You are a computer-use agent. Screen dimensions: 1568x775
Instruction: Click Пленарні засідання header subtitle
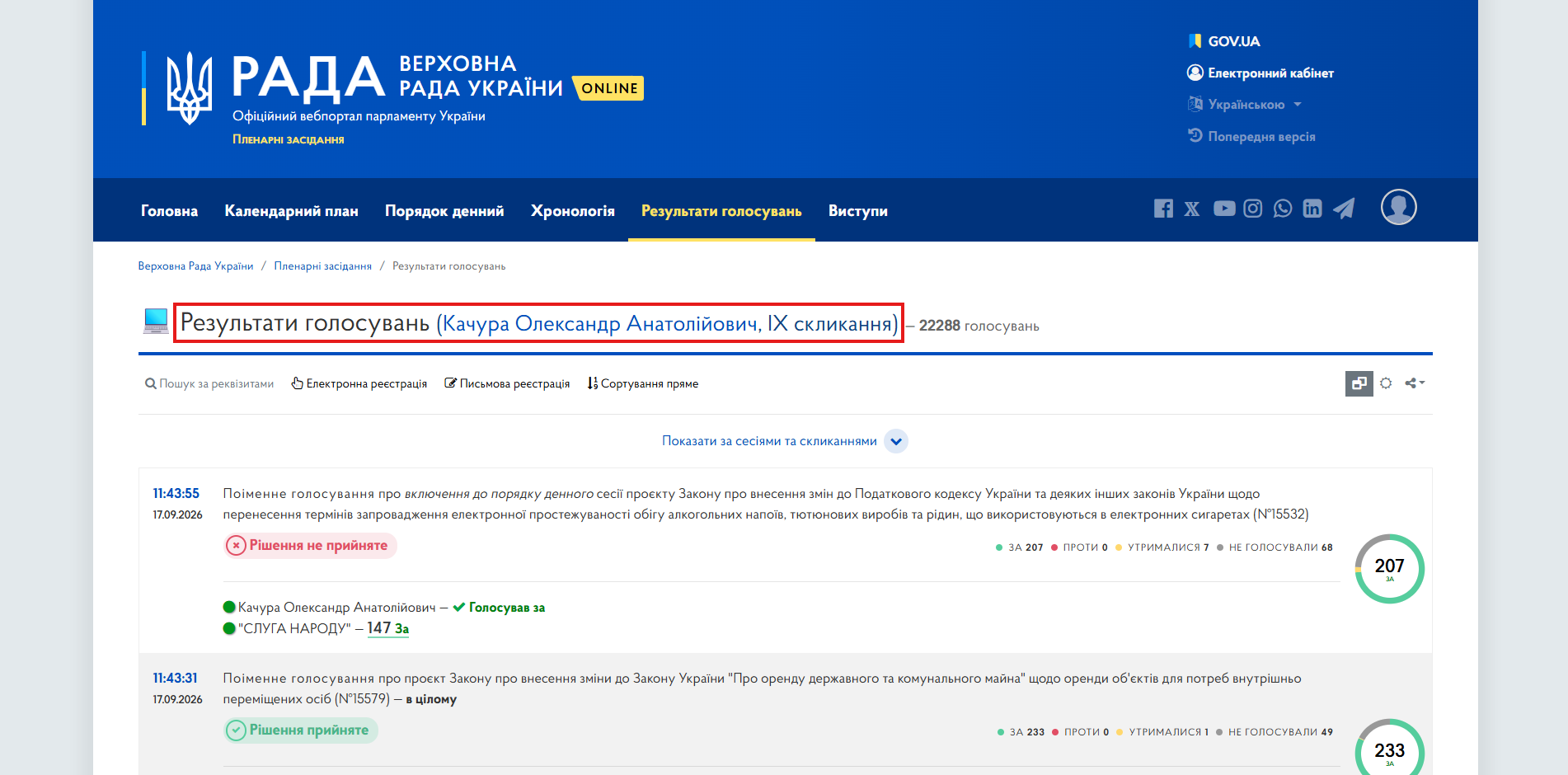[x=289, y=139]
